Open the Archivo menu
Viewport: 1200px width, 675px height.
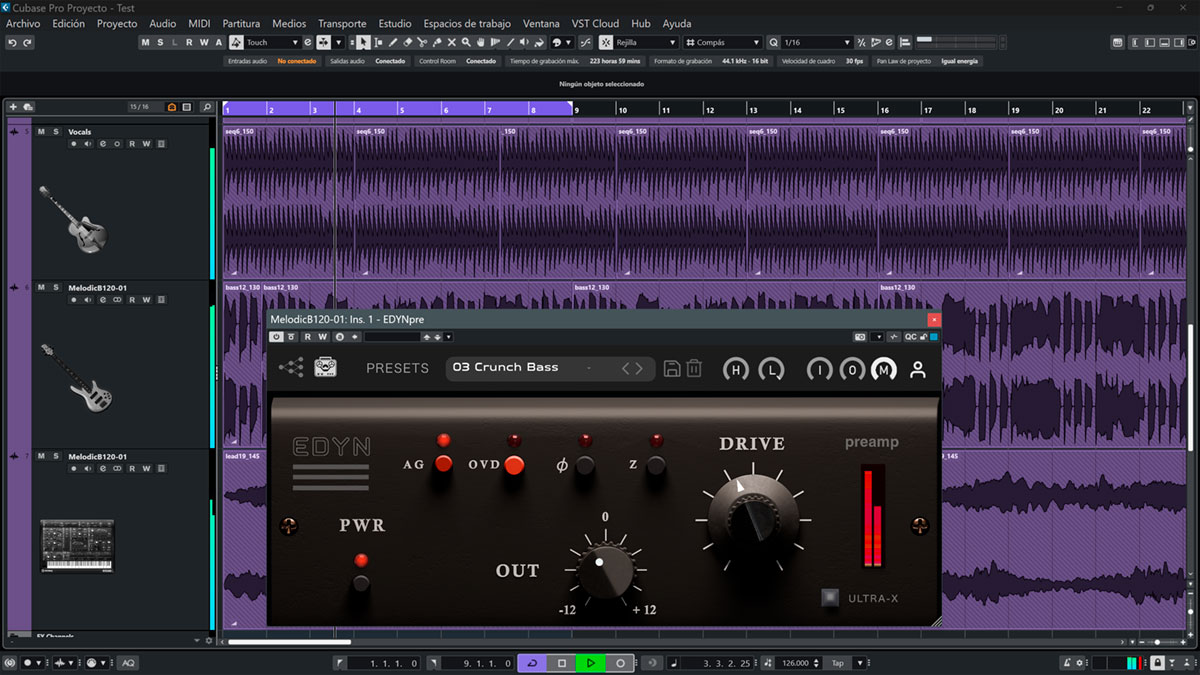pos(23,23)
